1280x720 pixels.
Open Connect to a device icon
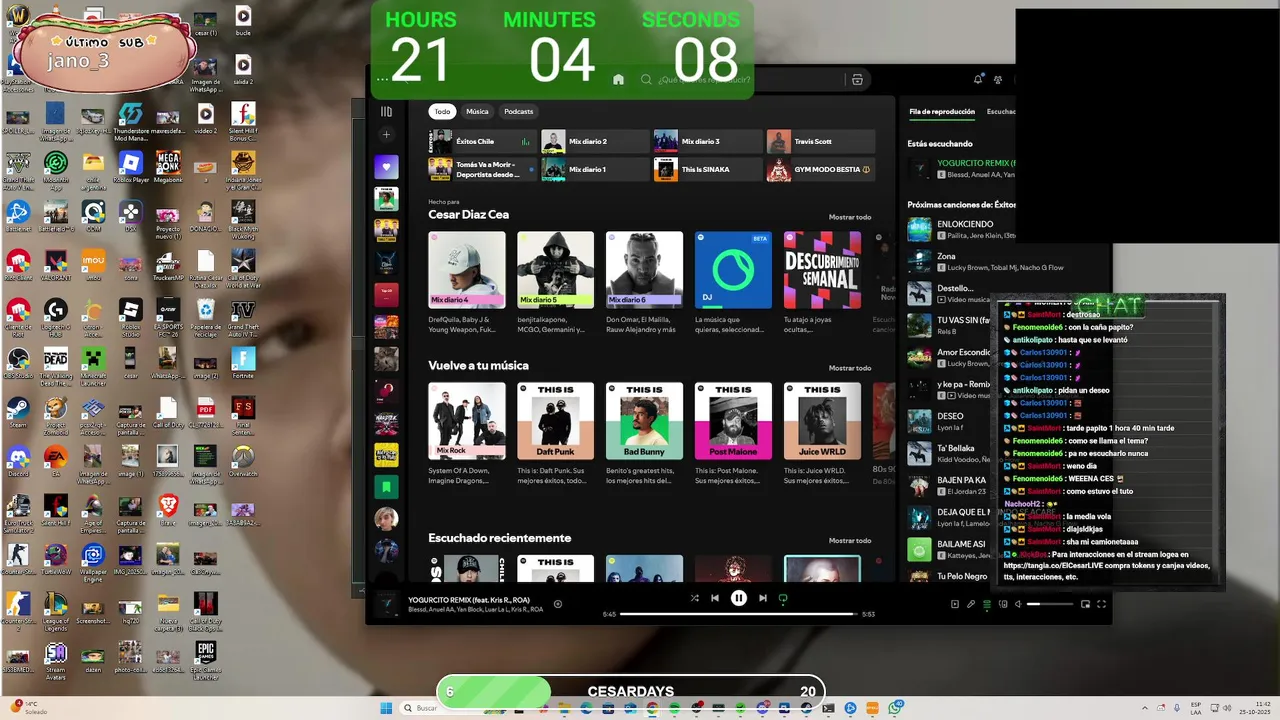point(1003,604)
